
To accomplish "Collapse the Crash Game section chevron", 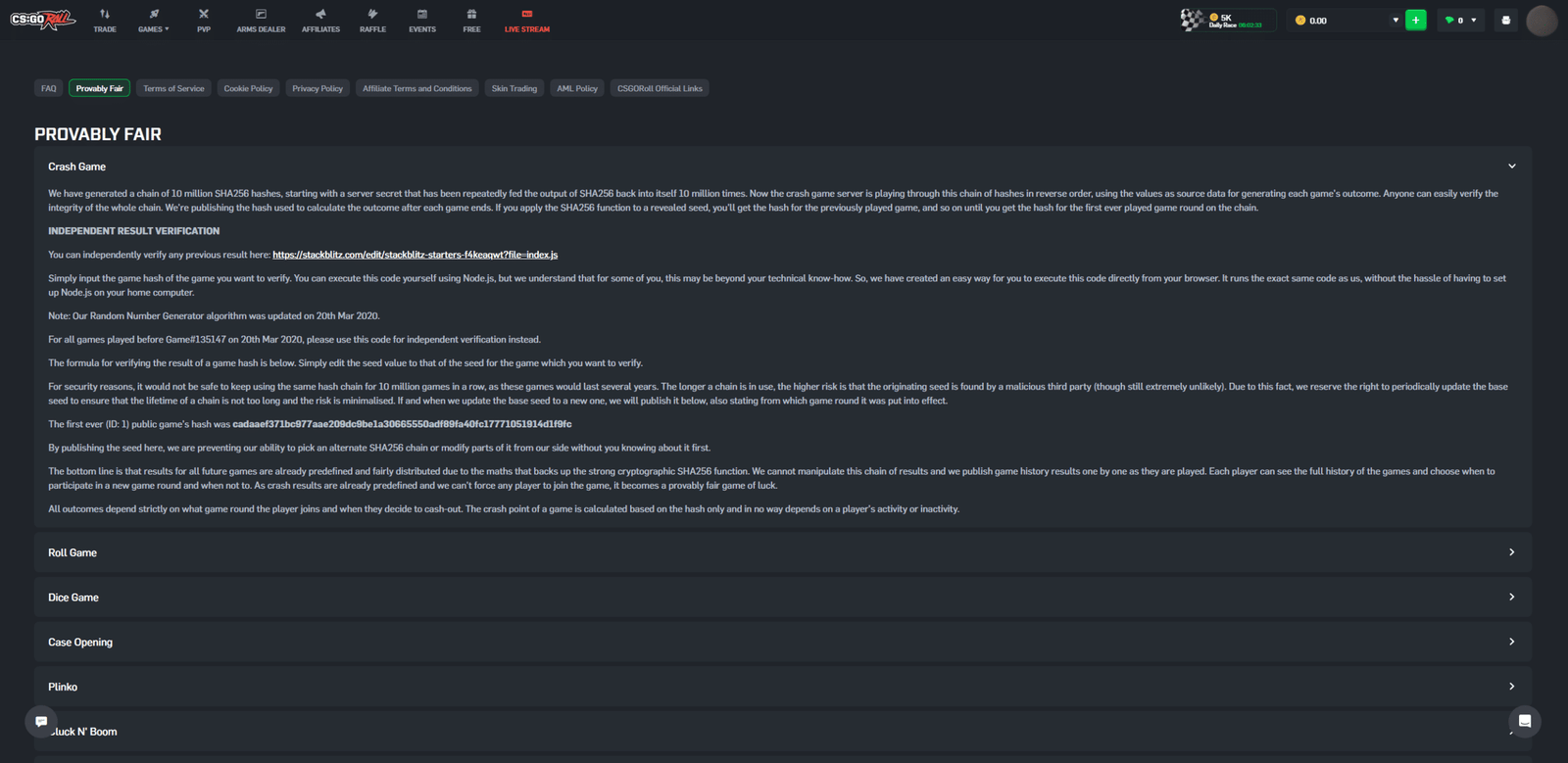I will pos(1511,166).
